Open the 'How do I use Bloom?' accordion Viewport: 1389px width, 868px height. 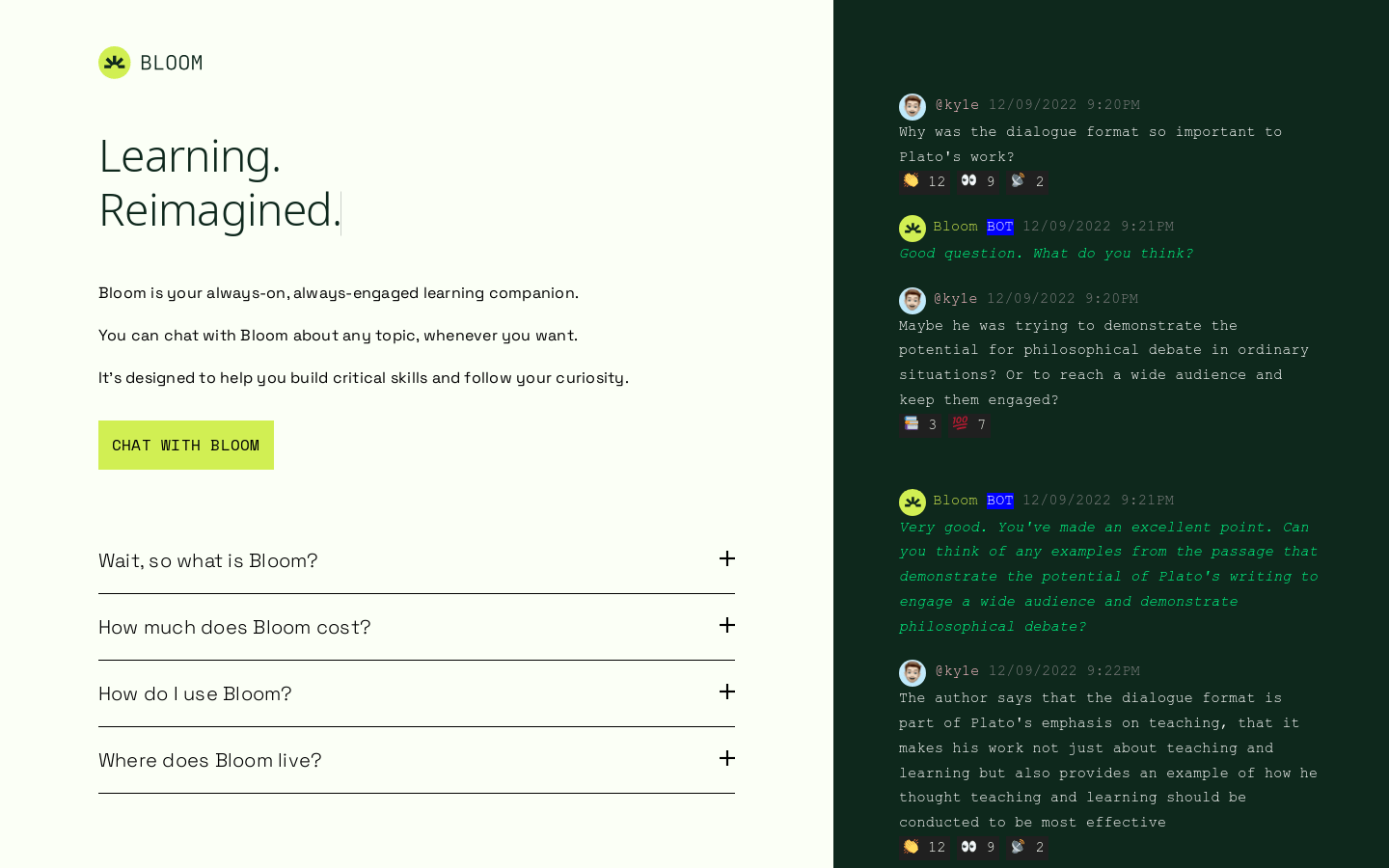417,693
